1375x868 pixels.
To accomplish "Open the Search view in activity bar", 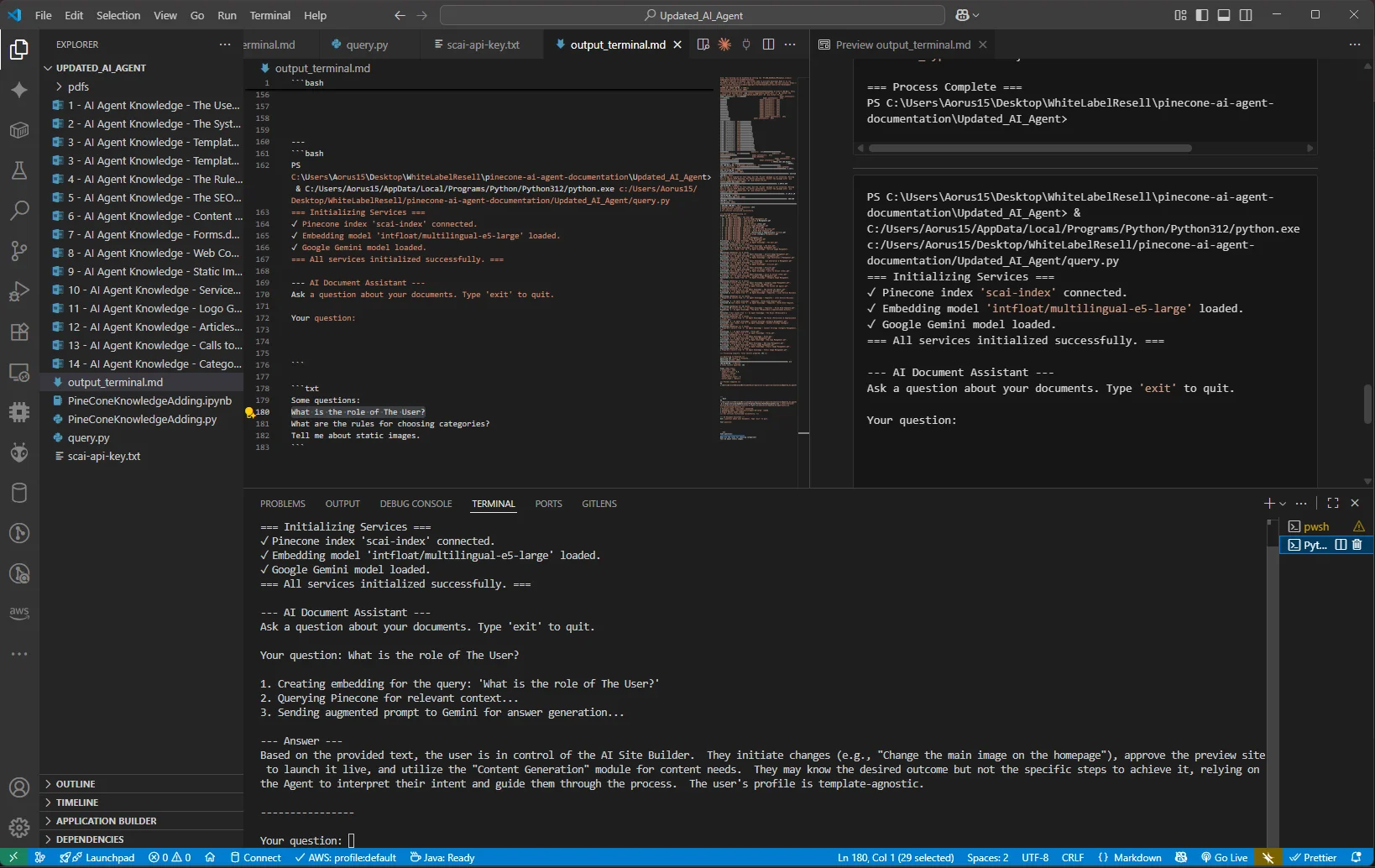I will 19,210.
